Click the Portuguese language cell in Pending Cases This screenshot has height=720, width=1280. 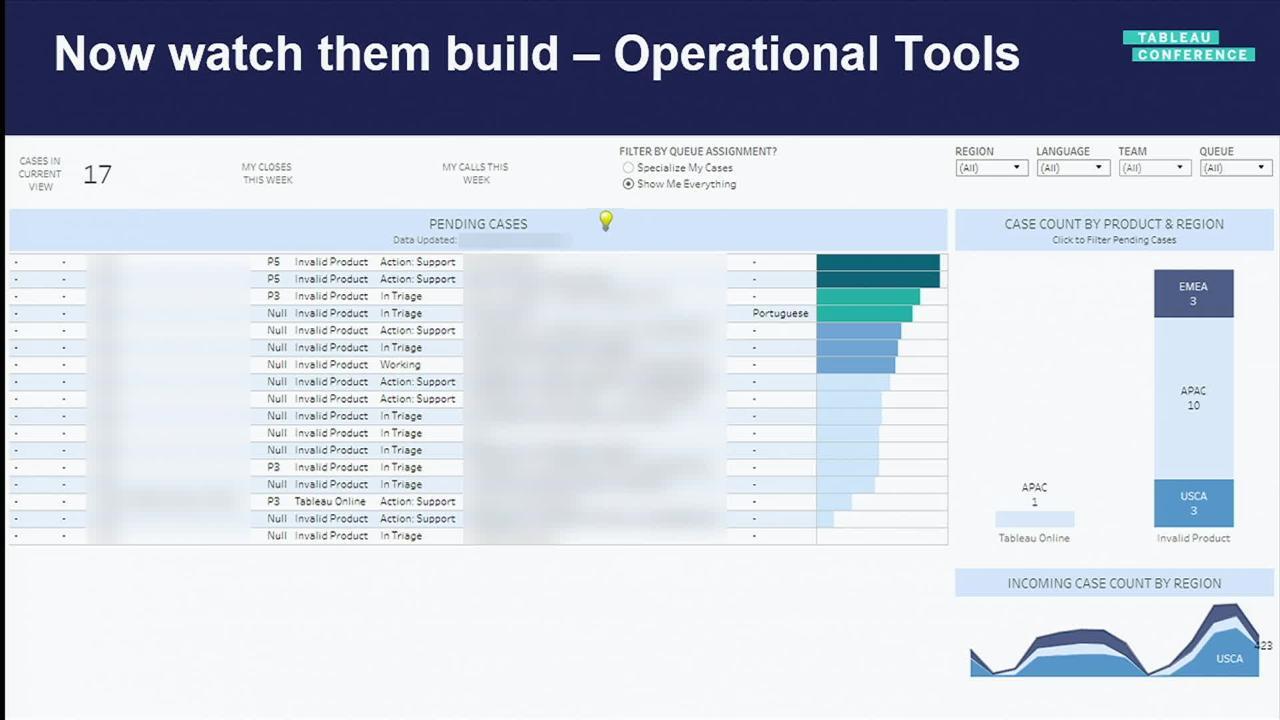pos(780,313)
